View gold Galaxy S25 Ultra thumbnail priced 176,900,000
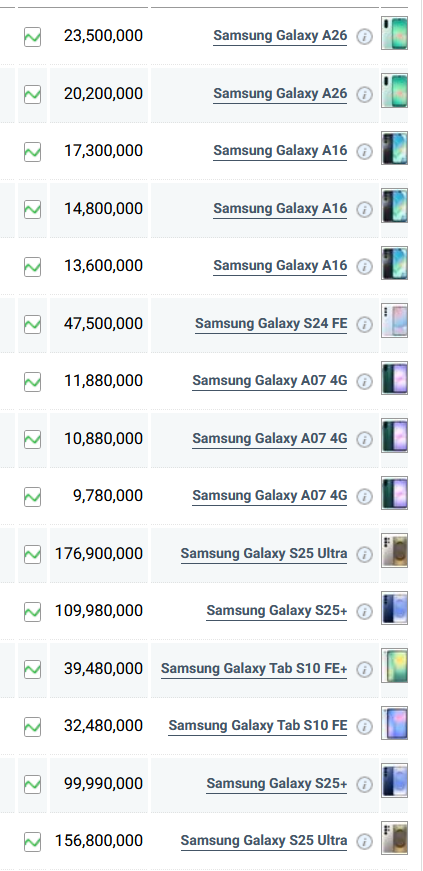This screenshot has height=871, width=423. click(x=394, y=550)
